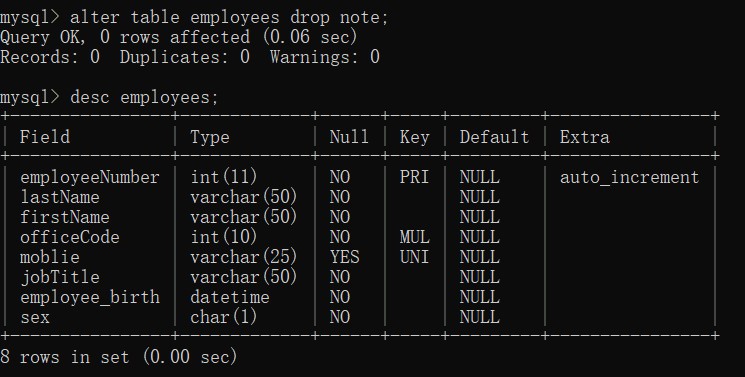Screen dimensions: 745x377
Task: Click the 'Duplicates: 0' text in the result line
Action: tap(185, 58)
